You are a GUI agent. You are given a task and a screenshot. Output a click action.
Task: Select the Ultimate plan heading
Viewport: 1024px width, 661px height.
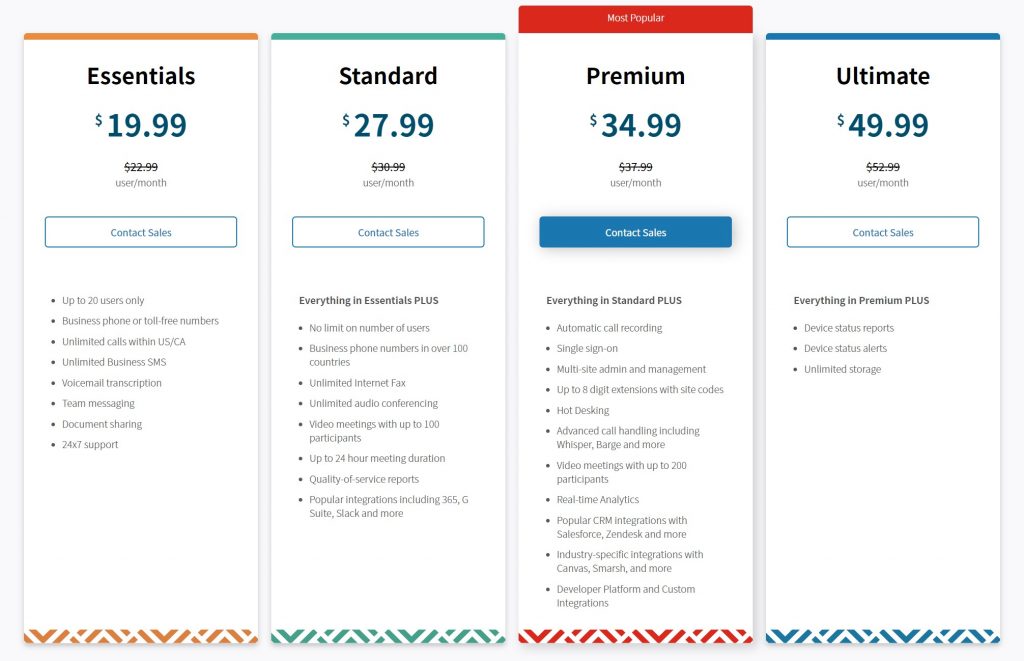tap(882, 76)
